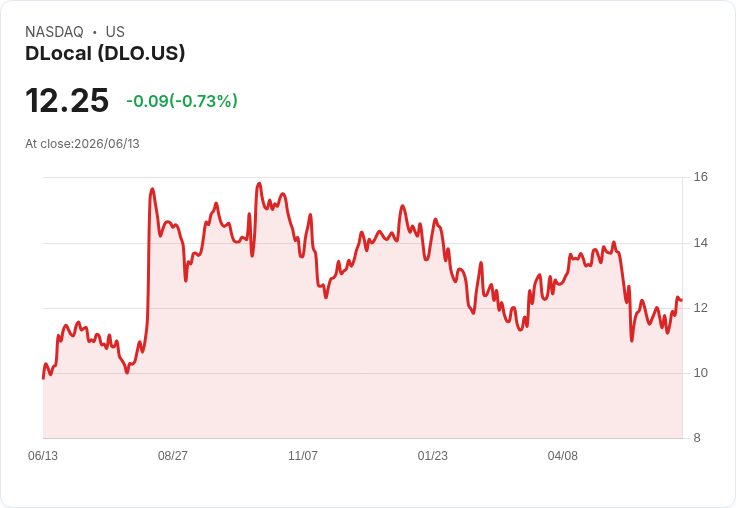Click the At close:2026/06/13 timestamp
This screenshot has width=736, height=508.
pos(82,144)
